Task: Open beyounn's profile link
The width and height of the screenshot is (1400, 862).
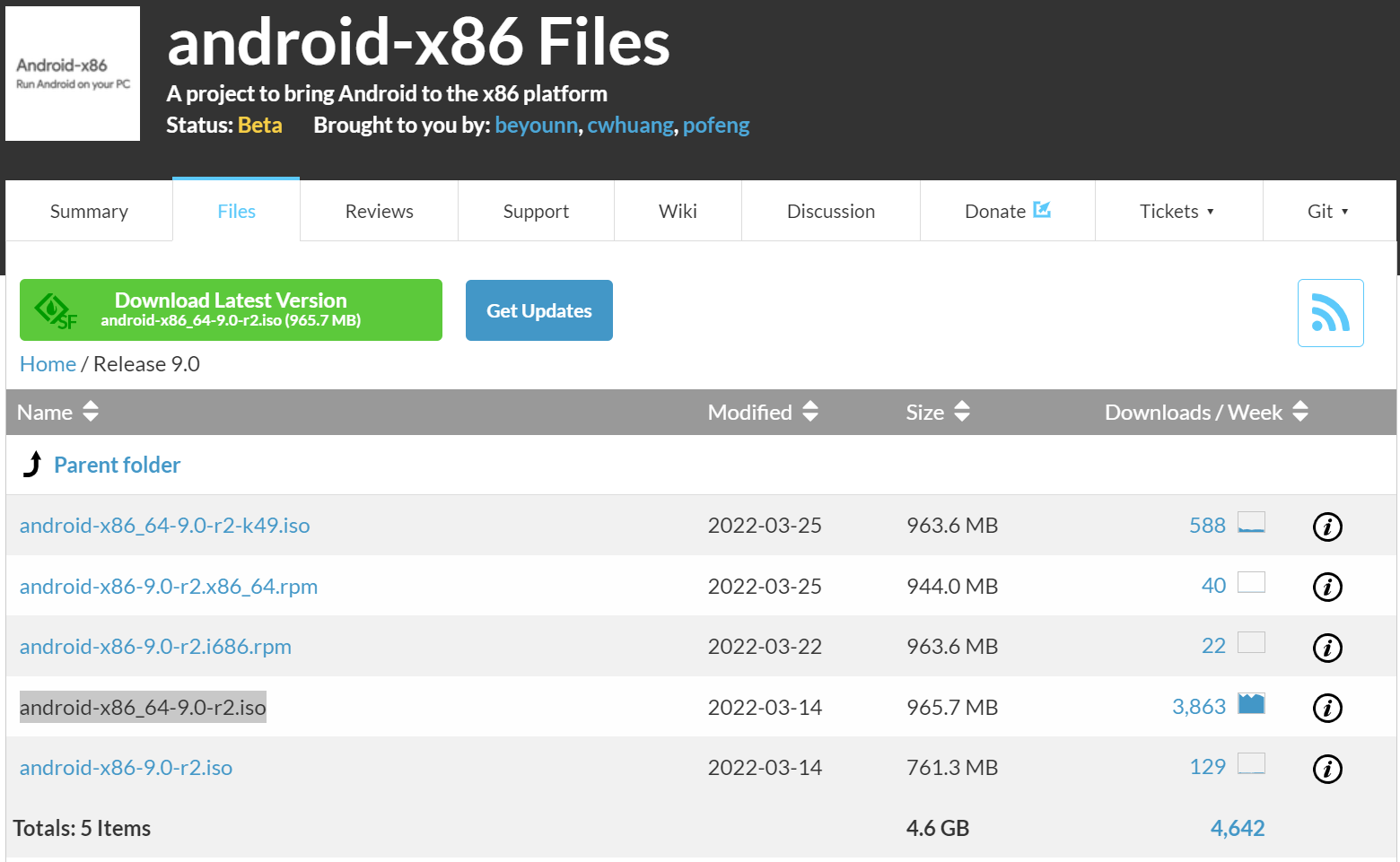Action: (537, 125)
